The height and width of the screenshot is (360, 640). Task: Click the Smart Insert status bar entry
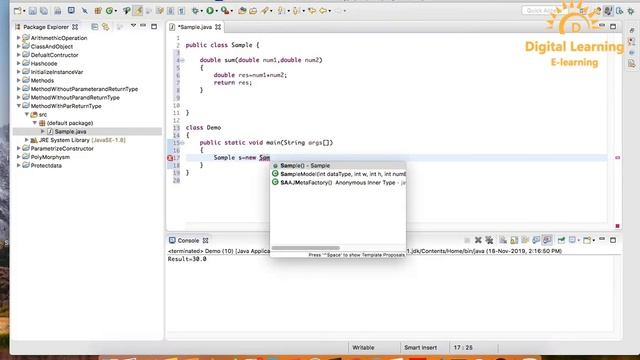tap(420, 347)
